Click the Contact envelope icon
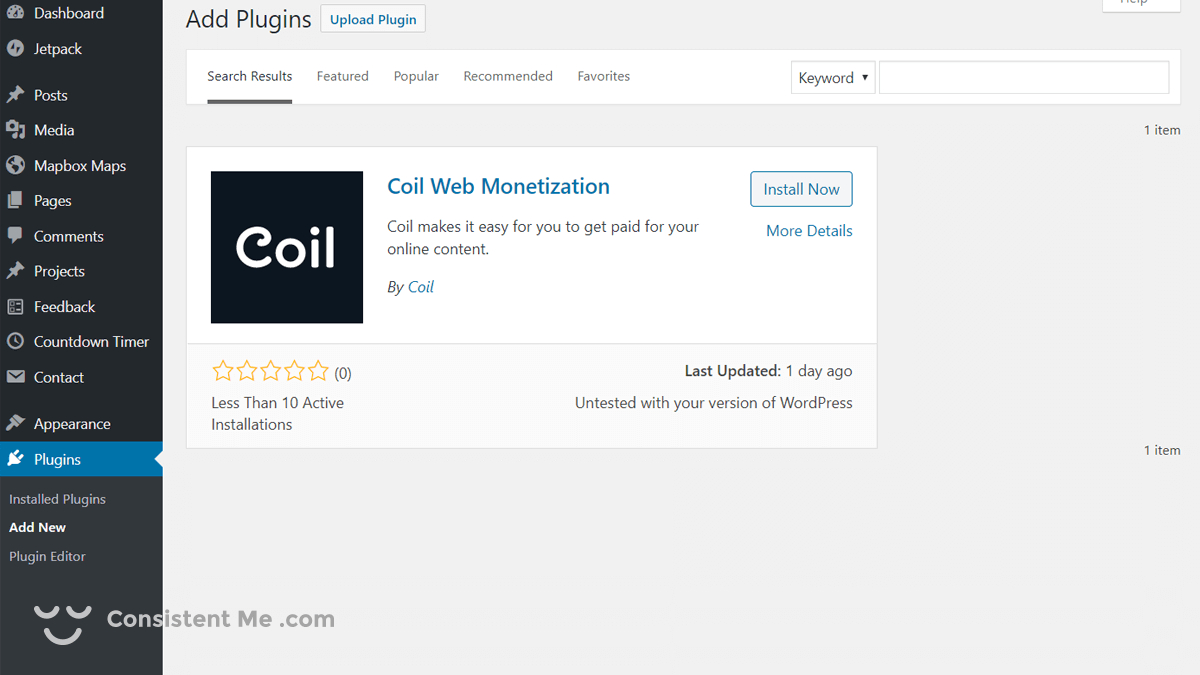This screenshot has width=1200, height=675. (x=15, y=377)
